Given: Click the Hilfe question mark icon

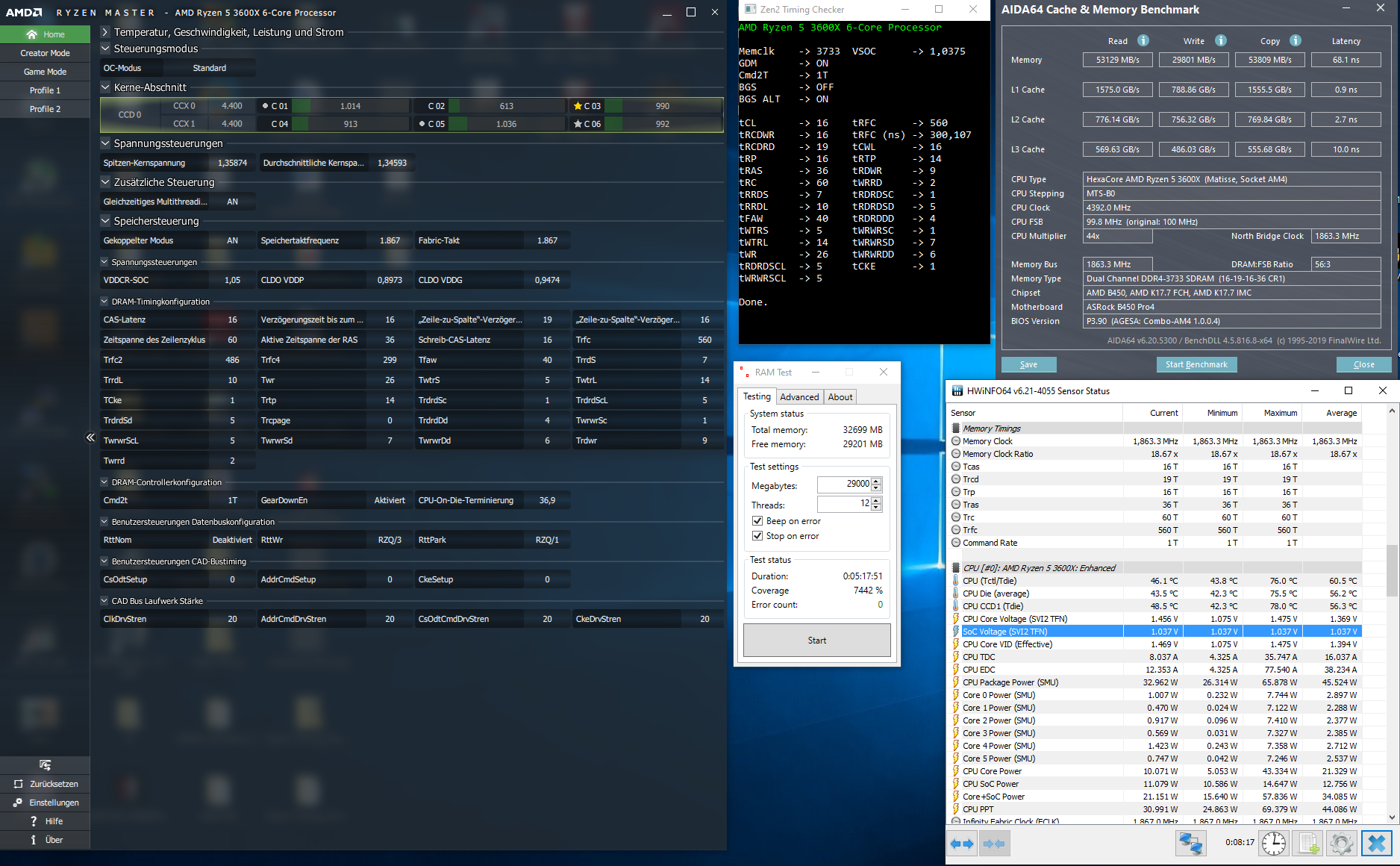Looking at the screenshot, I should pyautogui.click(x=34, y=821).
